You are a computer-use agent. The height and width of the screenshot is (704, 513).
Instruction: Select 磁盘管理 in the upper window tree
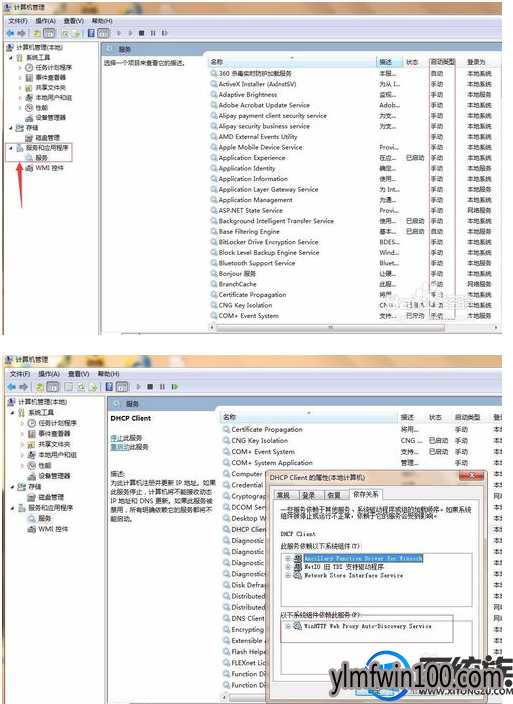coord(48,137)
